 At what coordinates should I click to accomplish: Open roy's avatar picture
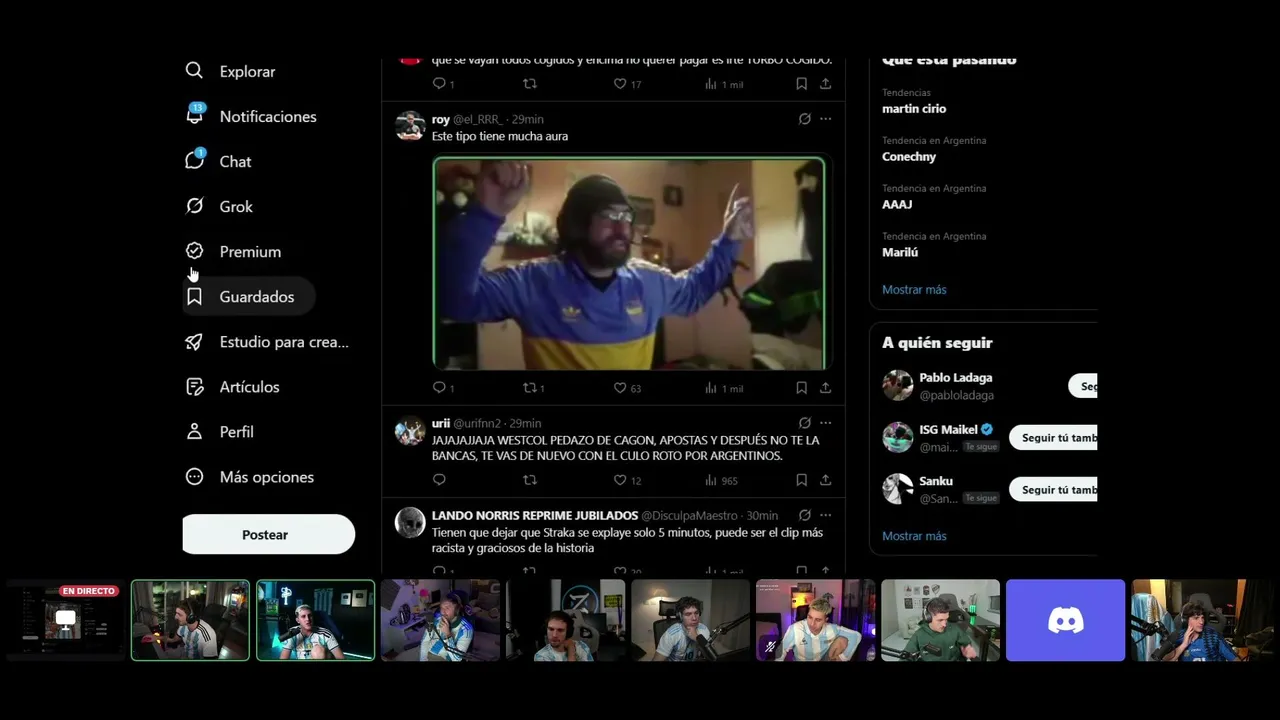[410, 126]
